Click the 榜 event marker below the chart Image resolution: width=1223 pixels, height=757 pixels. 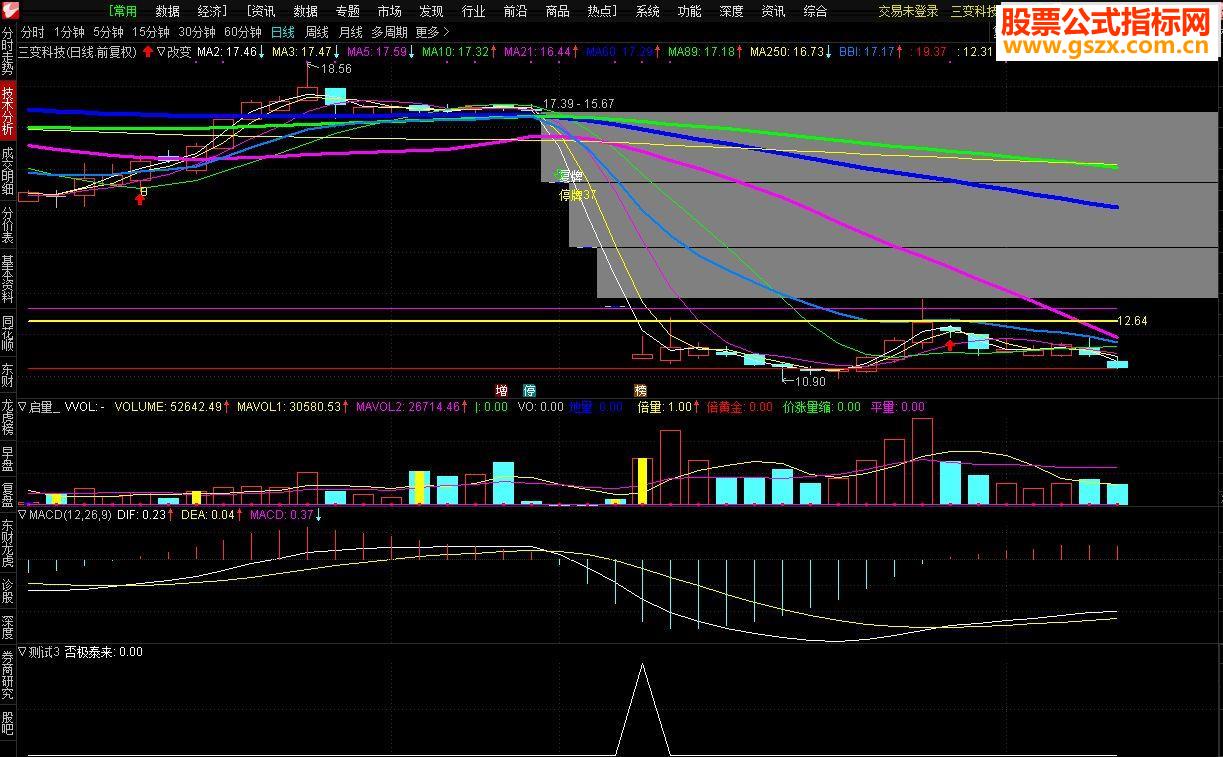(640, 390)
